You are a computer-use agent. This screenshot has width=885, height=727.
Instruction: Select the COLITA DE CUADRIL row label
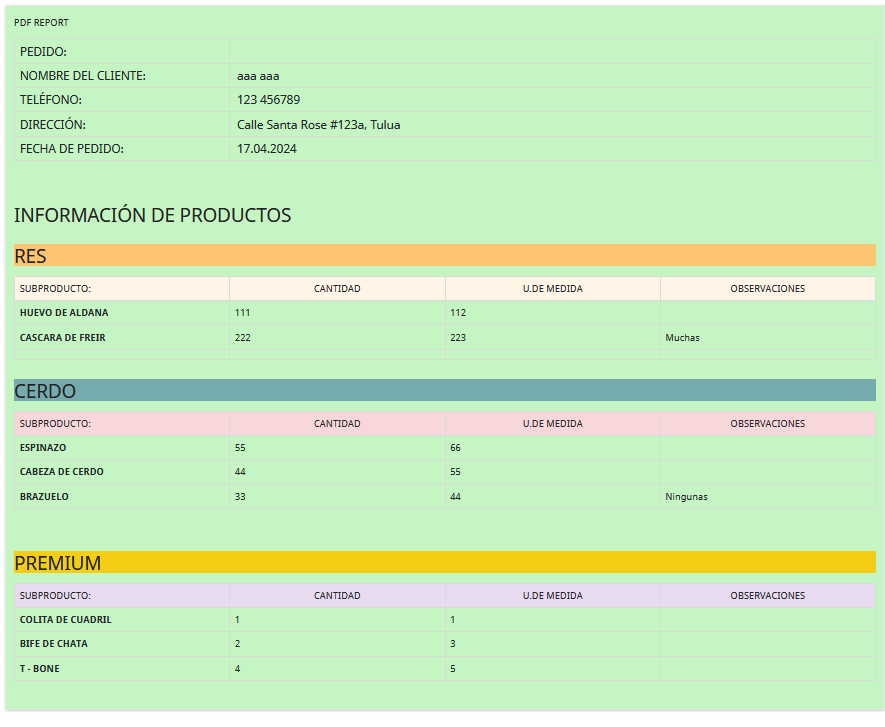(x=65, y=620)
